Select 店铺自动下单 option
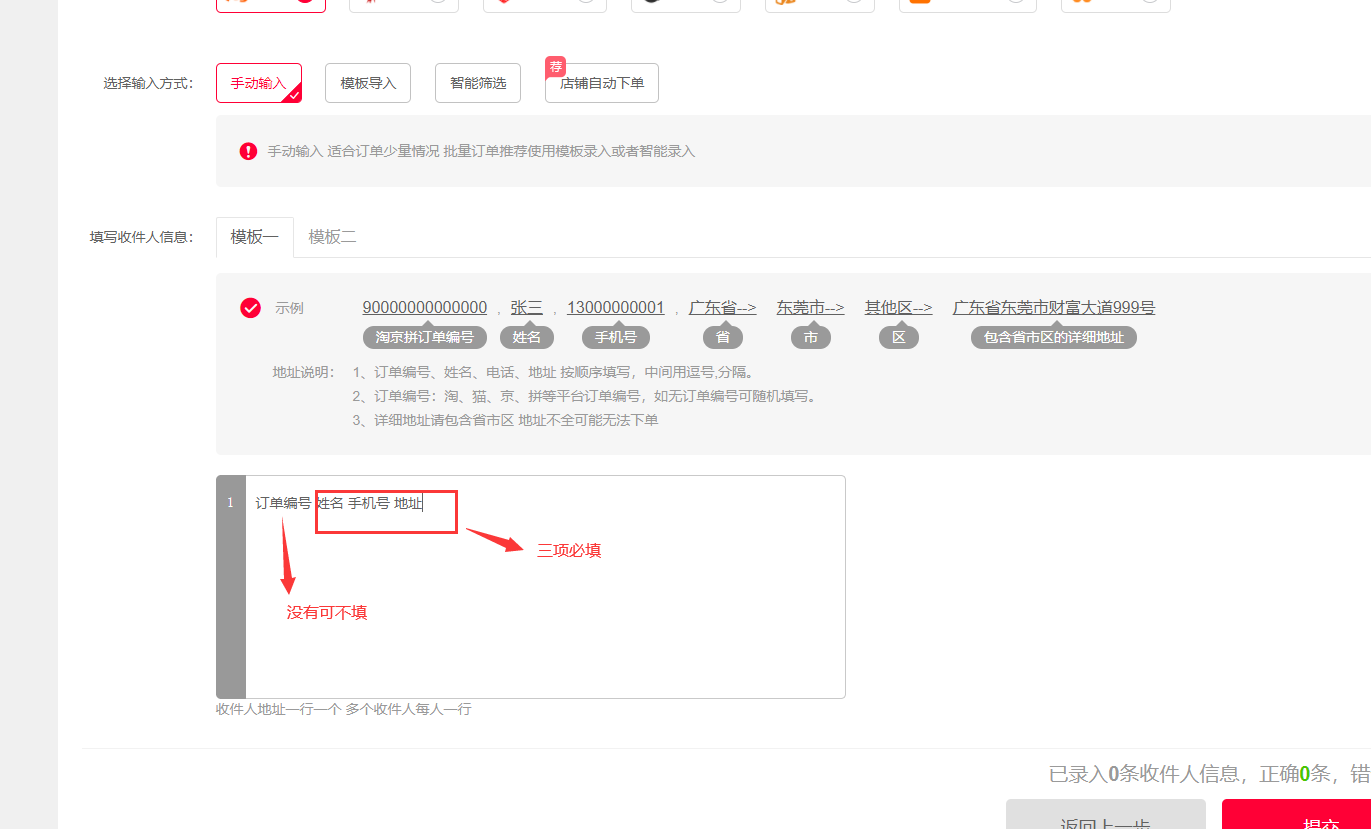 click(x=602, y=84)
